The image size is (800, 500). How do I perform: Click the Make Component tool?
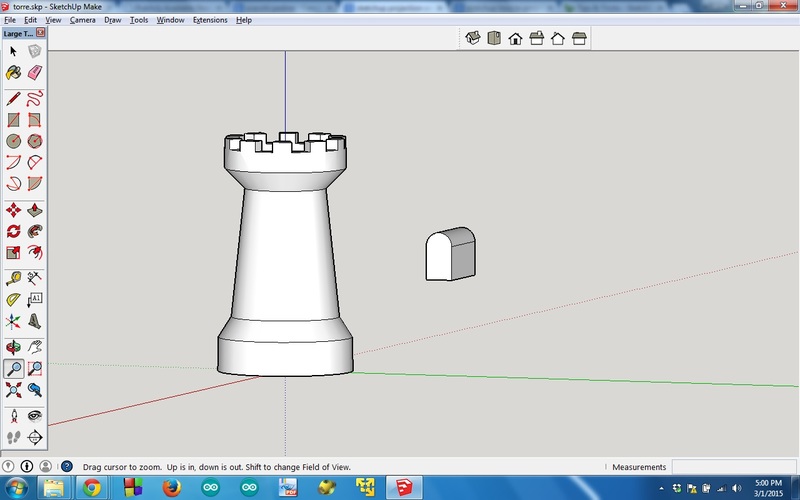(34, 51)
